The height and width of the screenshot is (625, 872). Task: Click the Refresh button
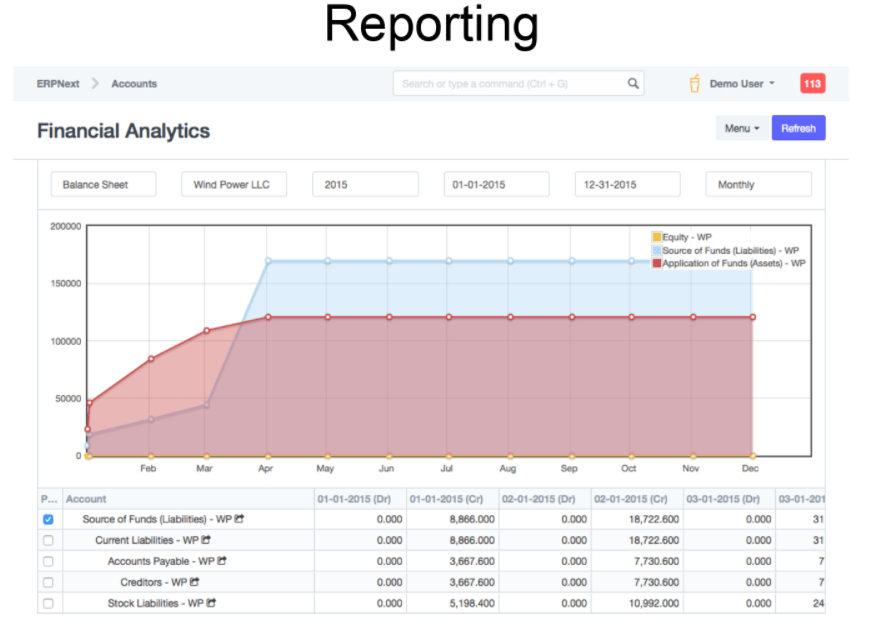(799, 128)
